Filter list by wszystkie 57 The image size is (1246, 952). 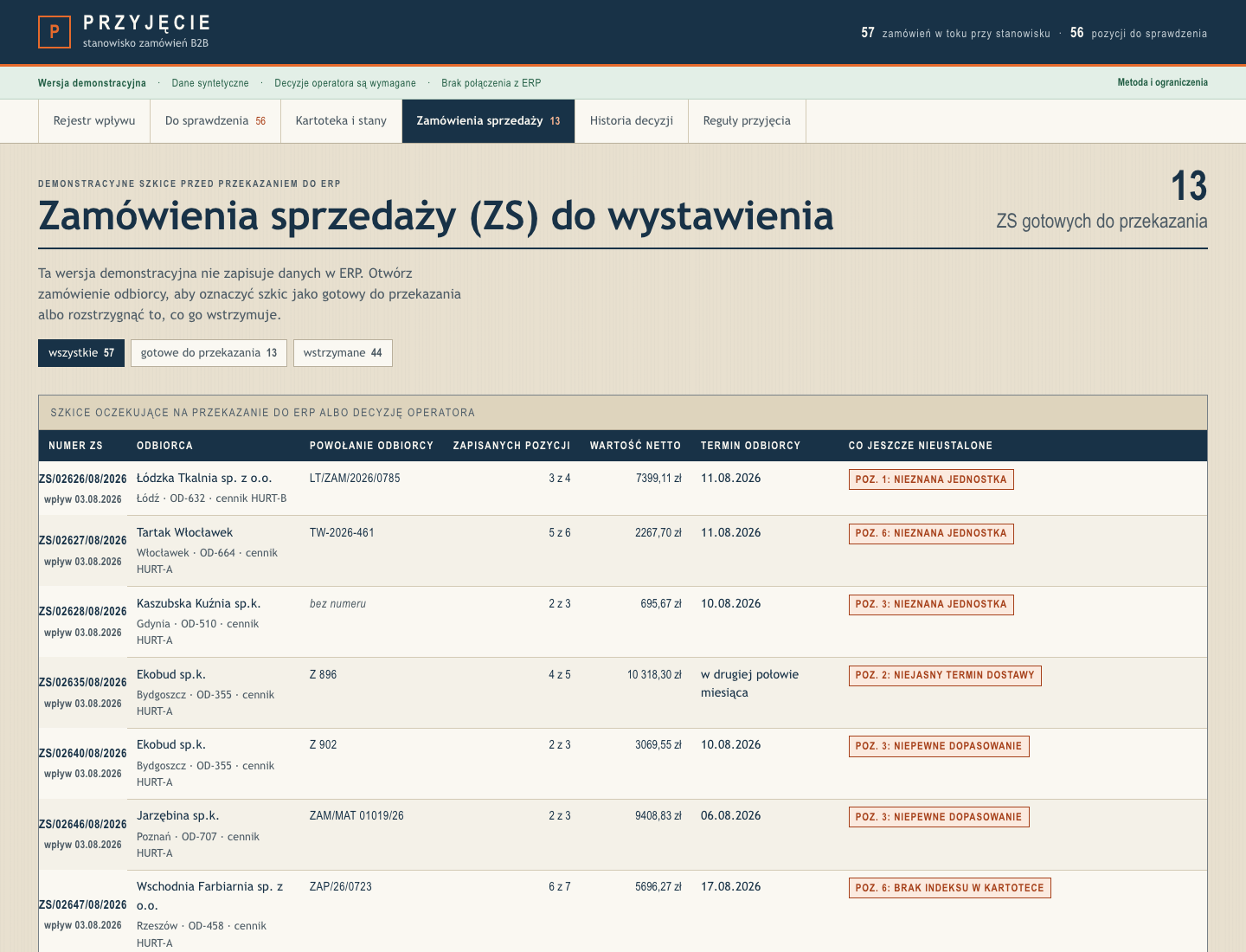(81, 353)
